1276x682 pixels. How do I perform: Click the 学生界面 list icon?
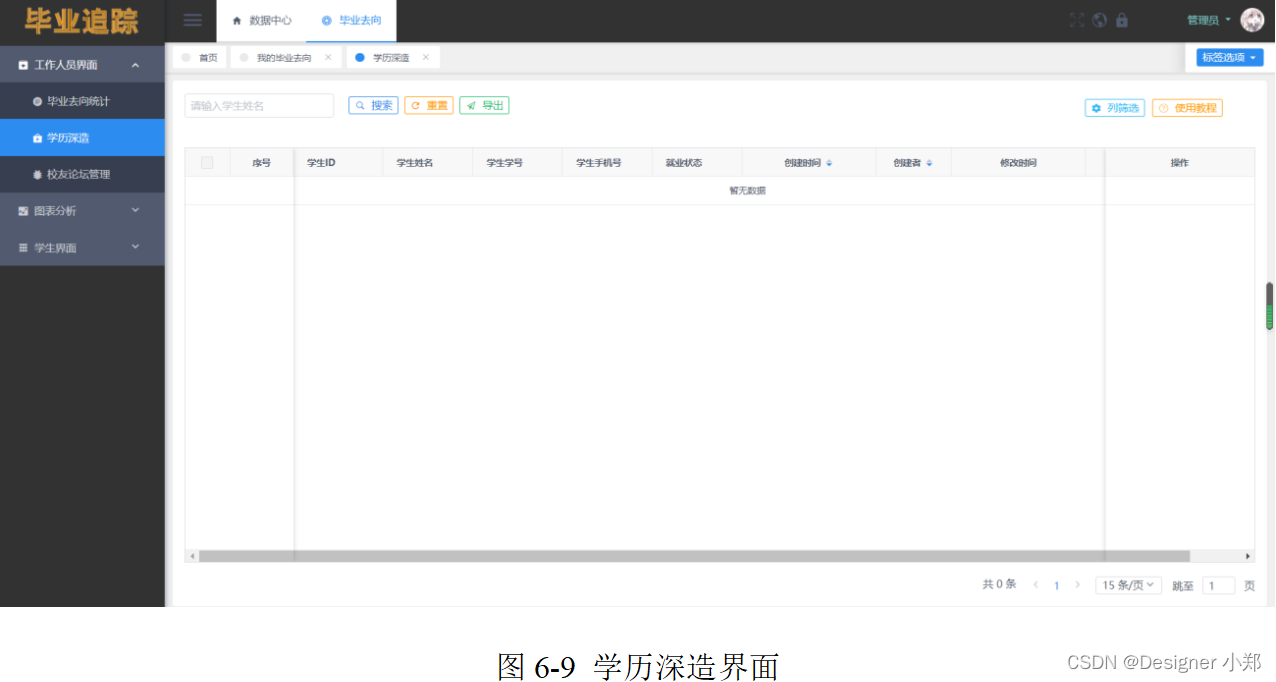[23, 248]
